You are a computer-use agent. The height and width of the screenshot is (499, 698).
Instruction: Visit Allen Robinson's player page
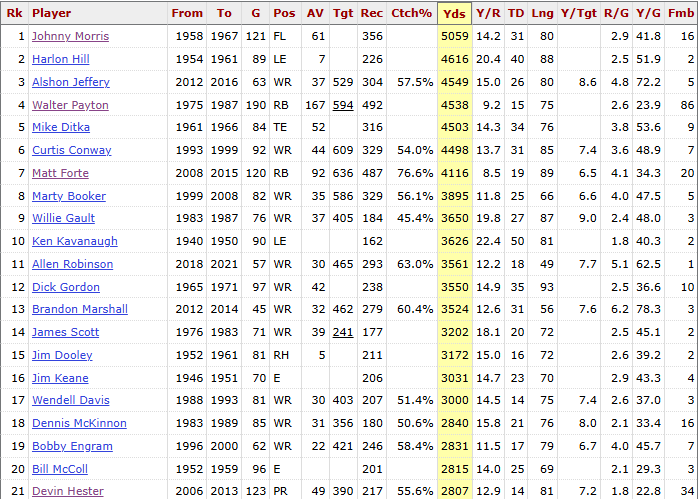pos(73,264)
